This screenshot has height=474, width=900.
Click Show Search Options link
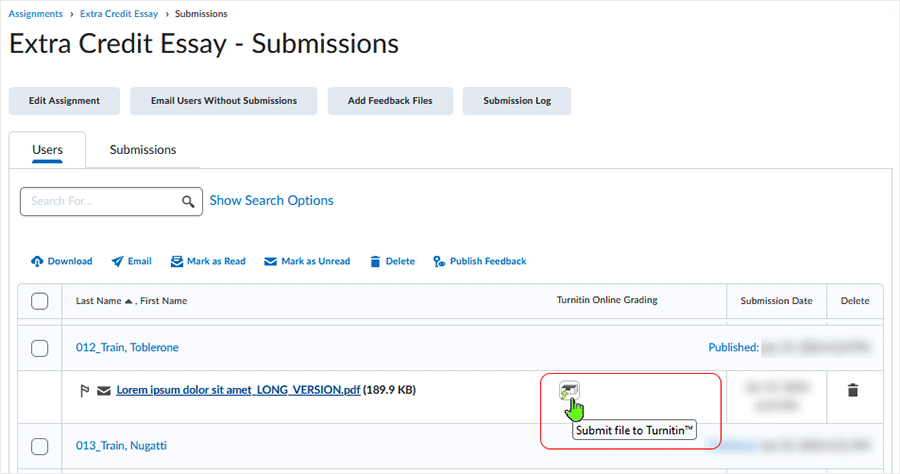[271, 200]
